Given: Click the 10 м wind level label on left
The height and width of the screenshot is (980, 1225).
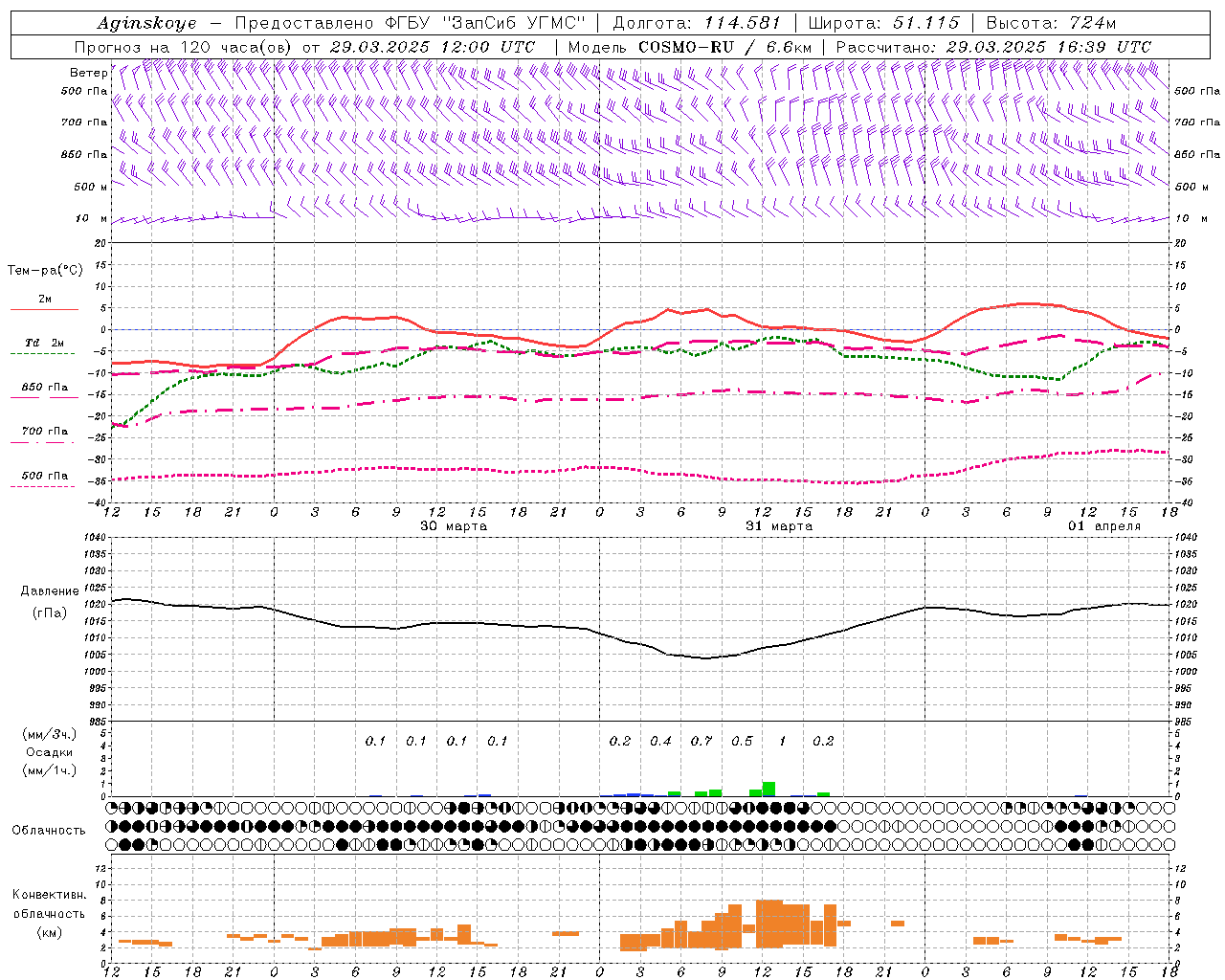Looking at the screenshot, I should [92, 219].
